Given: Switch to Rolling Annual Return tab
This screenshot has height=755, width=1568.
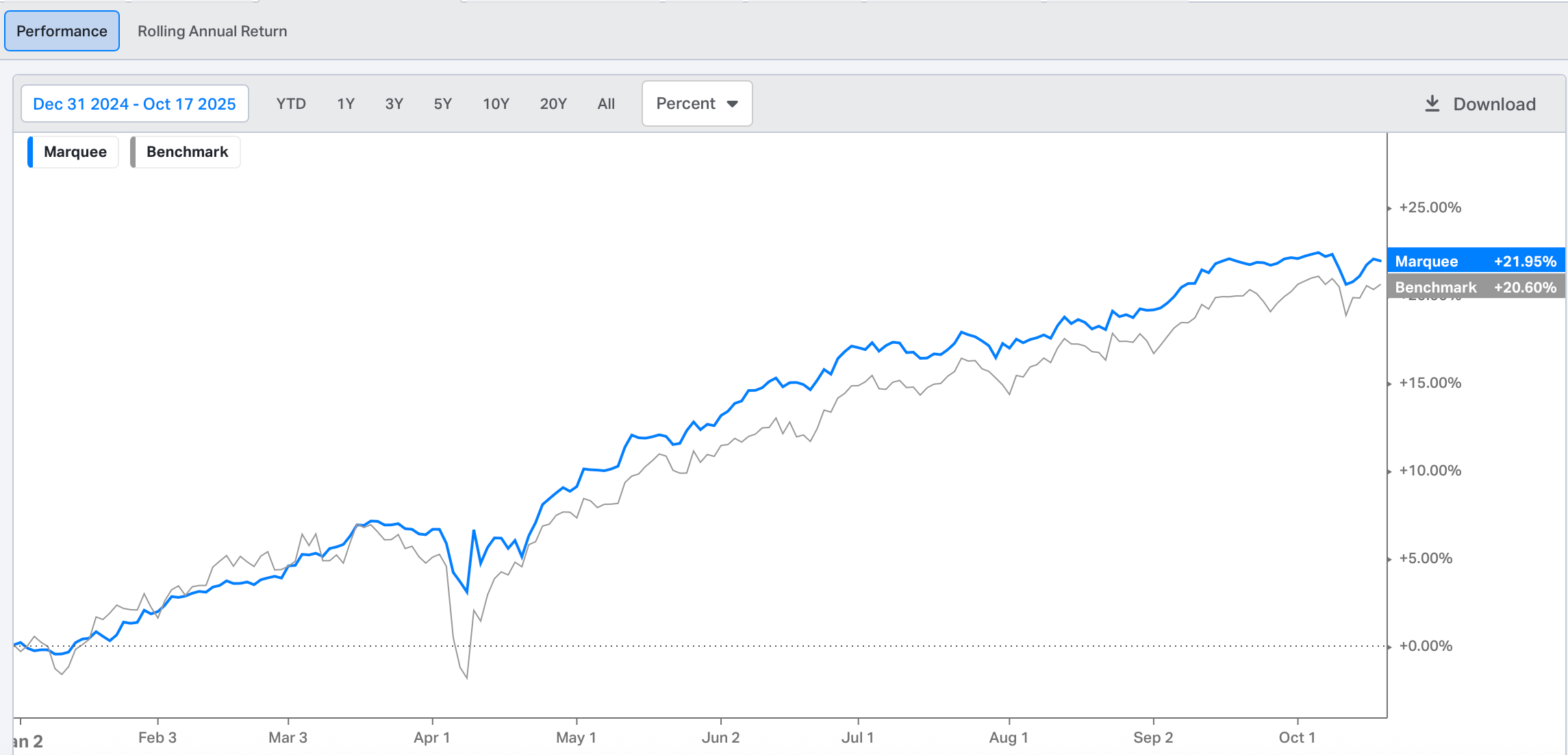Looking at the screenshot, I should (212, 31).
